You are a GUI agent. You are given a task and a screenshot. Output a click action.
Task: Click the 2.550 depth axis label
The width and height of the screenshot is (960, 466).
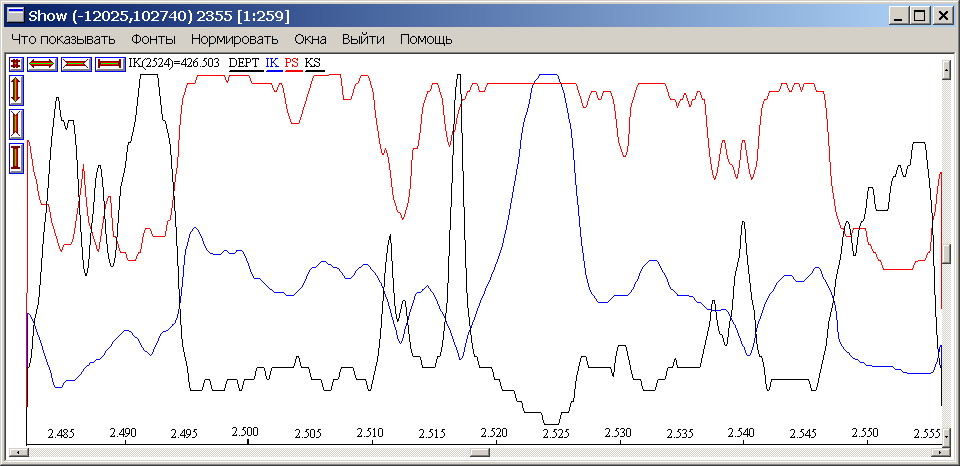coord(866,432)
